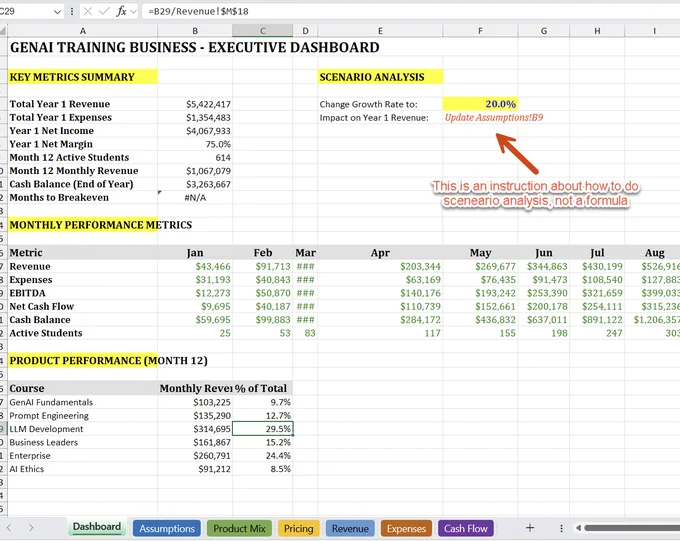This screenshot has width=680, height=541.
Task: Click 'KEY METRICS SUMMARY' header cell
Action: (82, 77)
